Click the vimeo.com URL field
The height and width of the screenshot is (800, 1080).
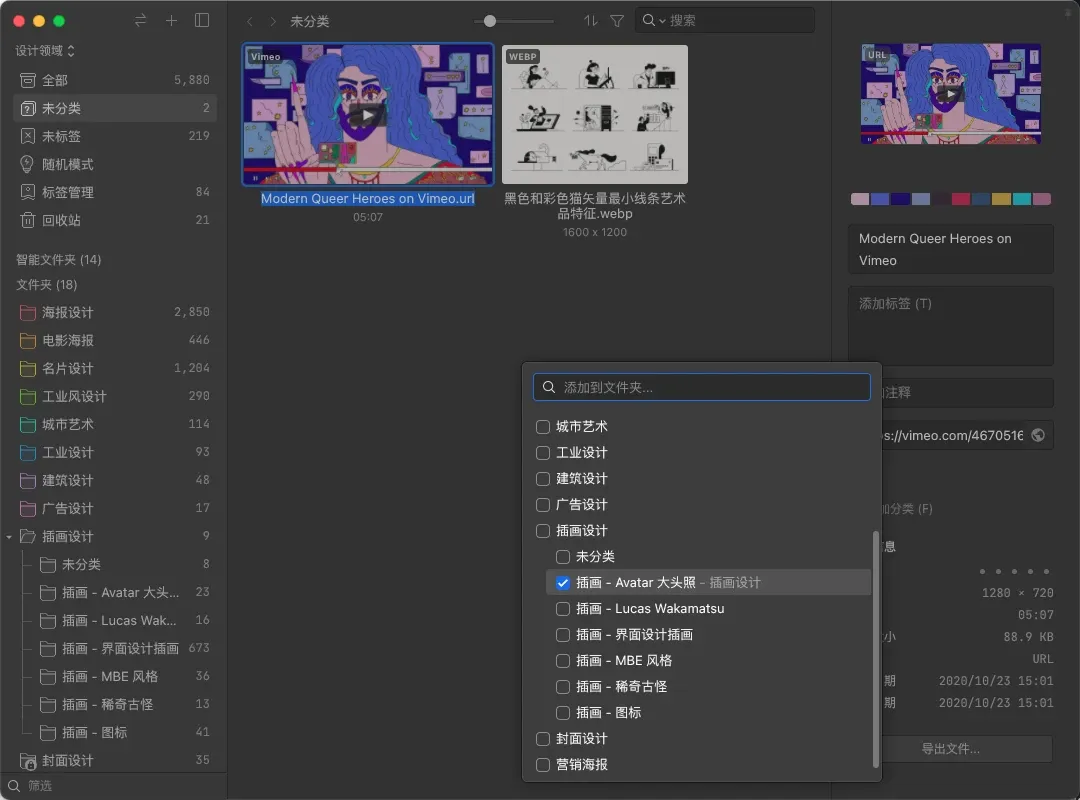[x=953, y=435]
